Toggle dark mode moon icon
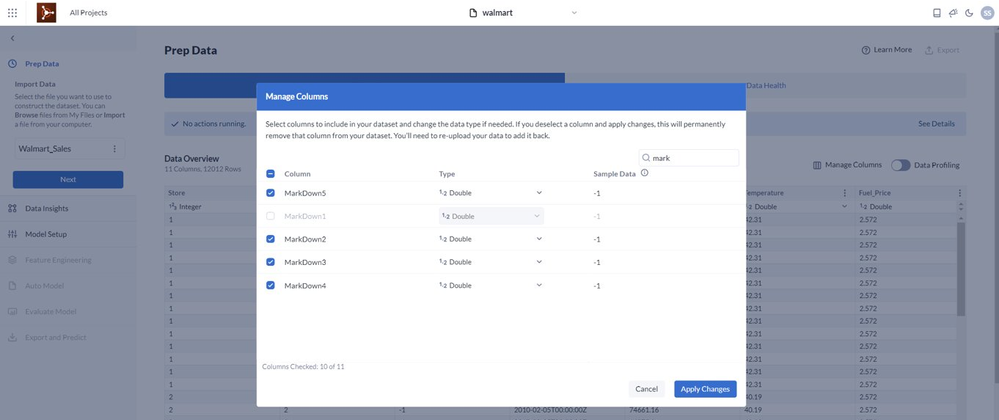Screen dimensions: 999x420 click(x=969, y=13)
